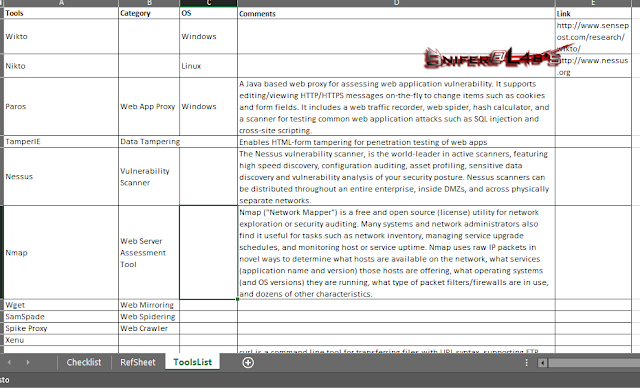
Task: Select the 'Nikto' cell
Action: (x=61, y=66)
